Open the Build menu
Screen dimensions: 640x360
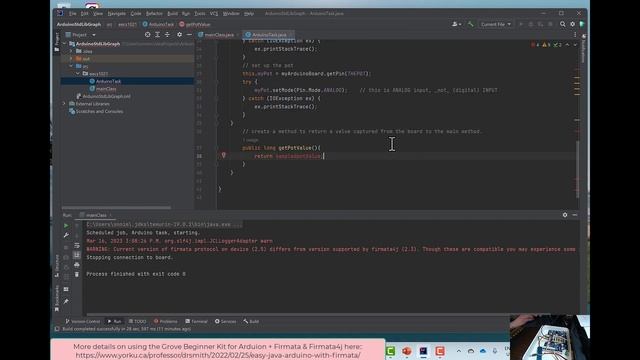[x=173, y=13]
